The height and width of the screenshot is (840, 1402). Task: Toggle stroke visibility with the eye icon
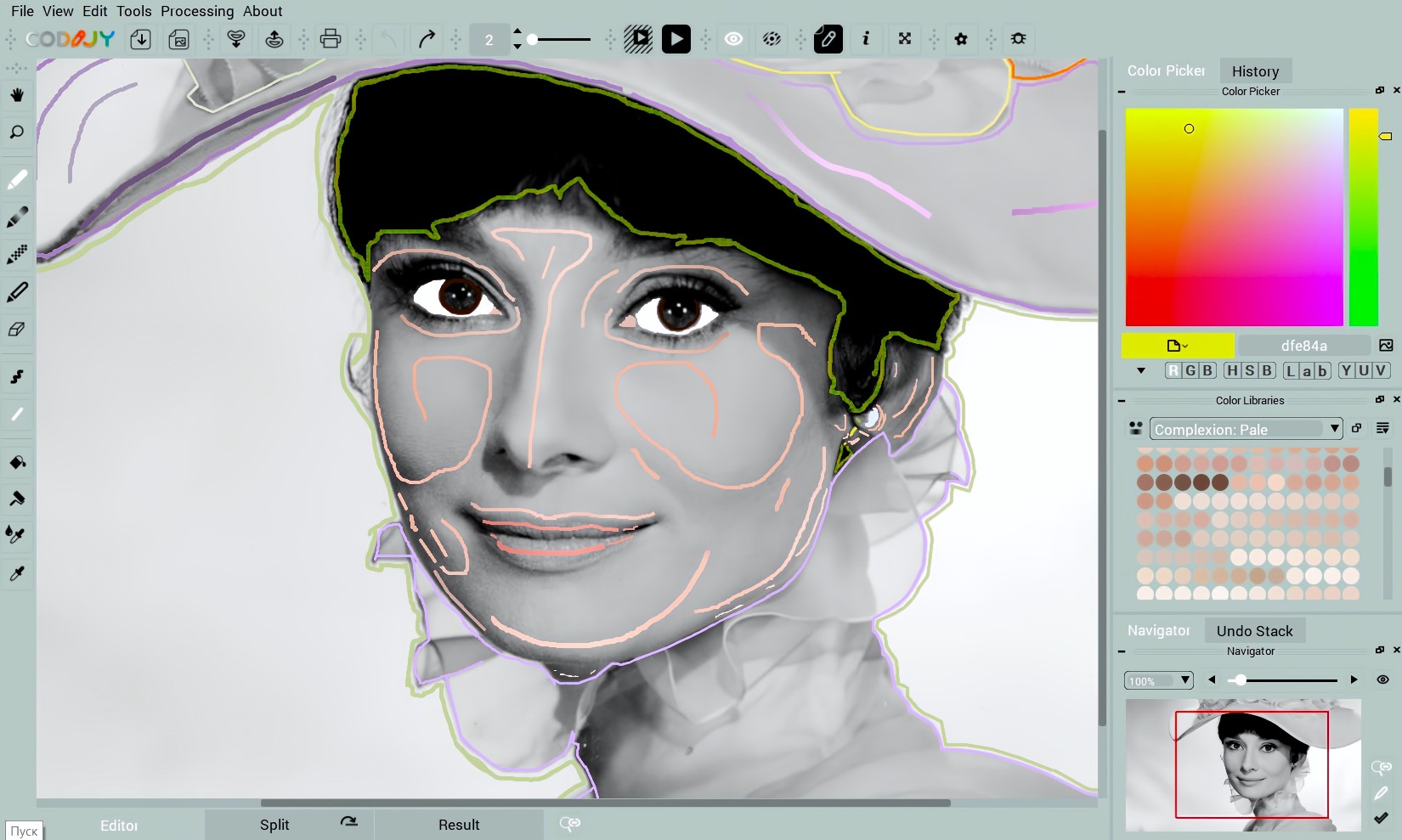tap(733, 38)
